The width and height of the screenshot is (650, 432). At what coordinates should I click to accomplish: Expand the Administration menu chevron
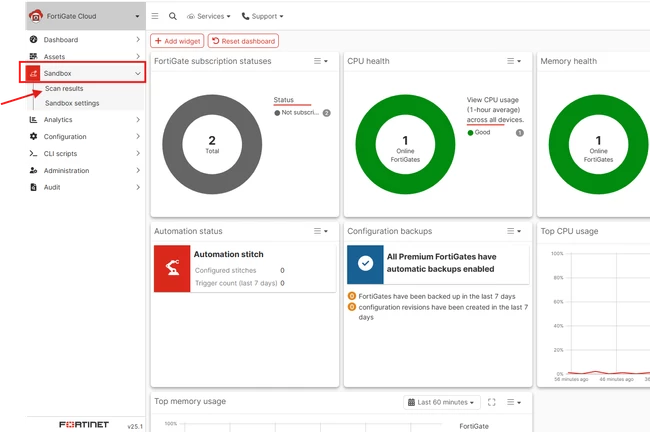pos(138,170)
